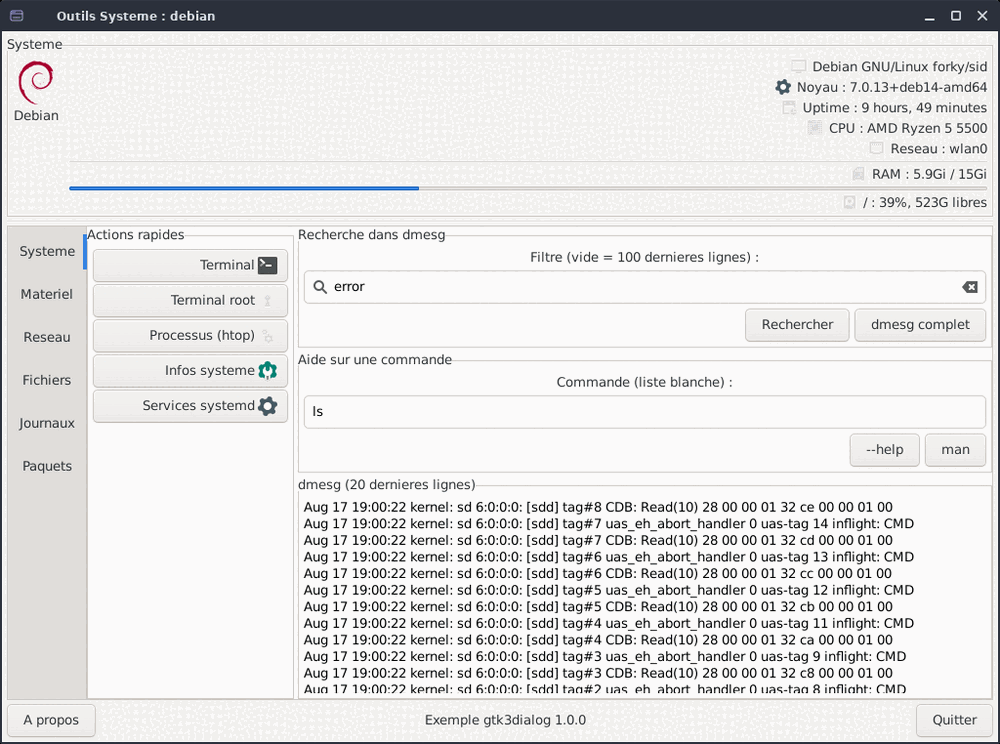This screenshot has height=744, width=1000.
Task: Click the window menu icon in the title bar
Action: pyautogui.click(x=17, y=16)
